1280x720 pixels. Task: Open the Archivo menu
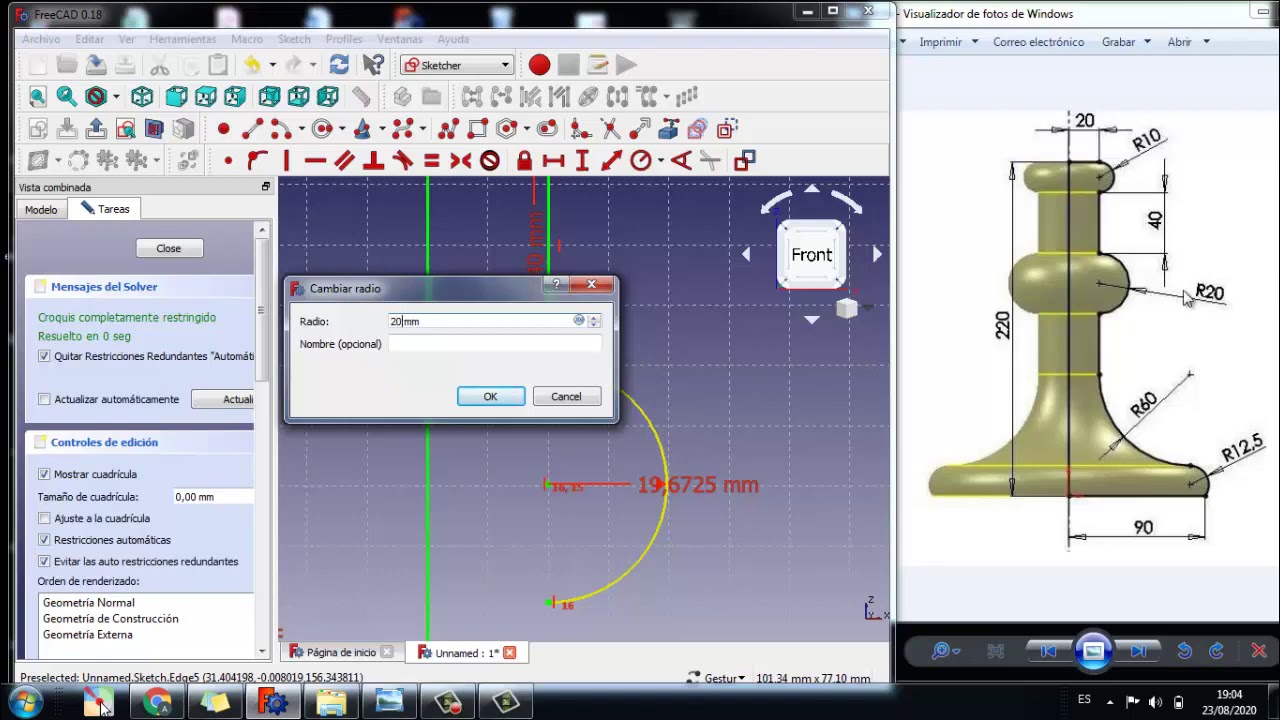coord(41,39)
